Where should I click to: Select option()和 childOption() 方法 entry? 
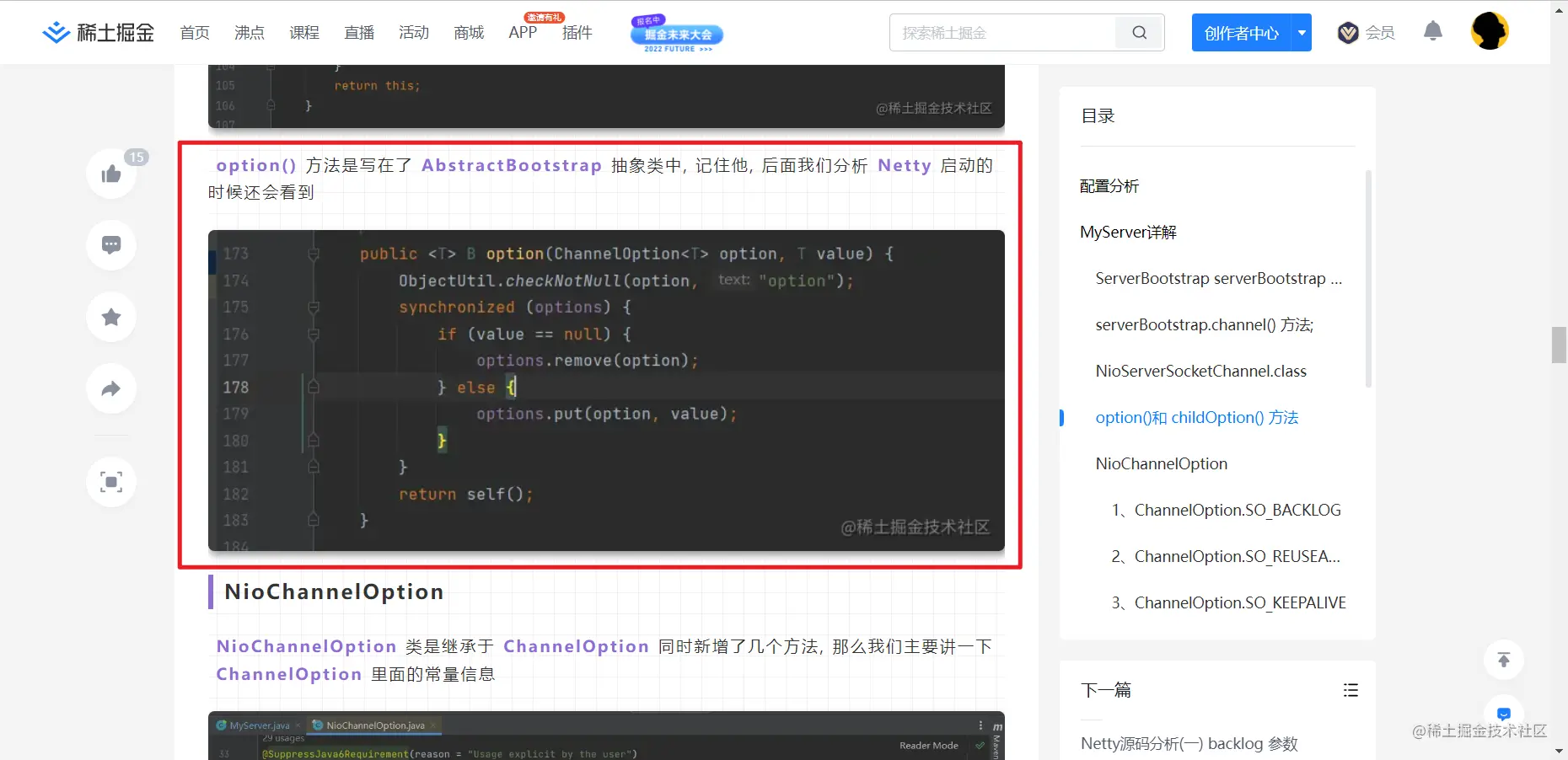tap(1196, 418)
